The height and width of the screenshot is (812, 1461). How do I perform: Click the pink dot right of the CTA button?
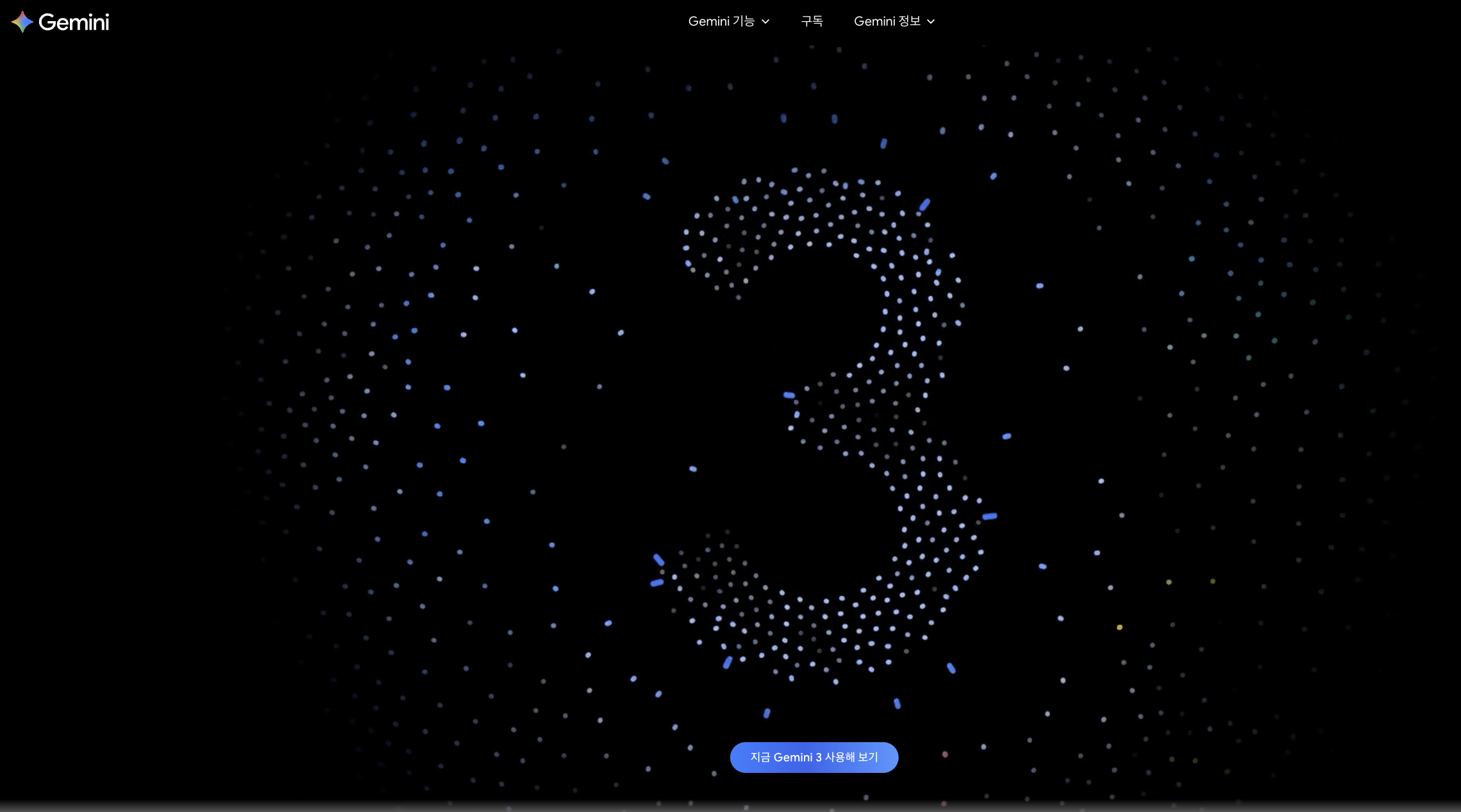coord(945,754)
